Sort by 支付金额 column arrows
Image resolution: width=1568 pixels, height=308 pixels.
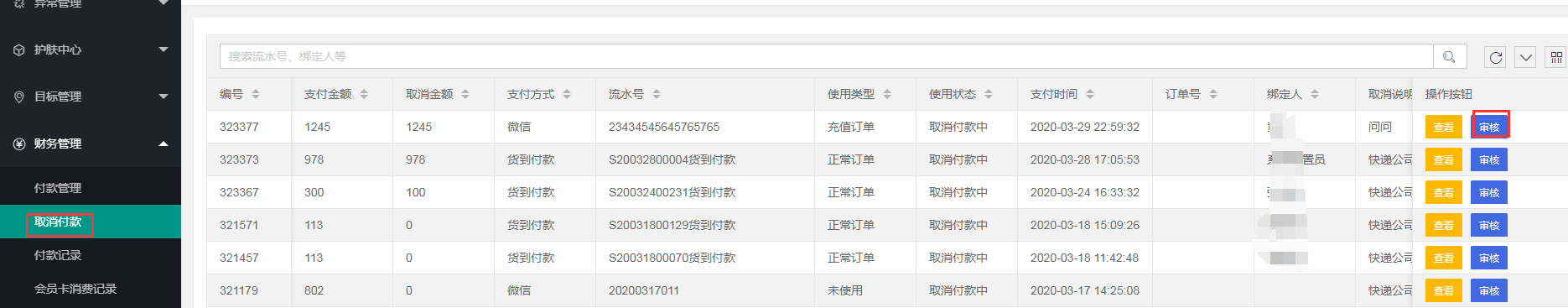click(364, 94)
